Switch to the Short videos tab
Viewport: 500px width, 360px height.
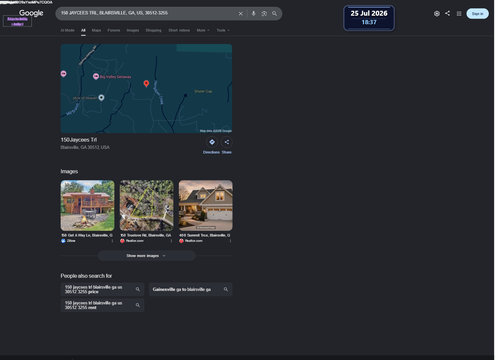[179, 30]
